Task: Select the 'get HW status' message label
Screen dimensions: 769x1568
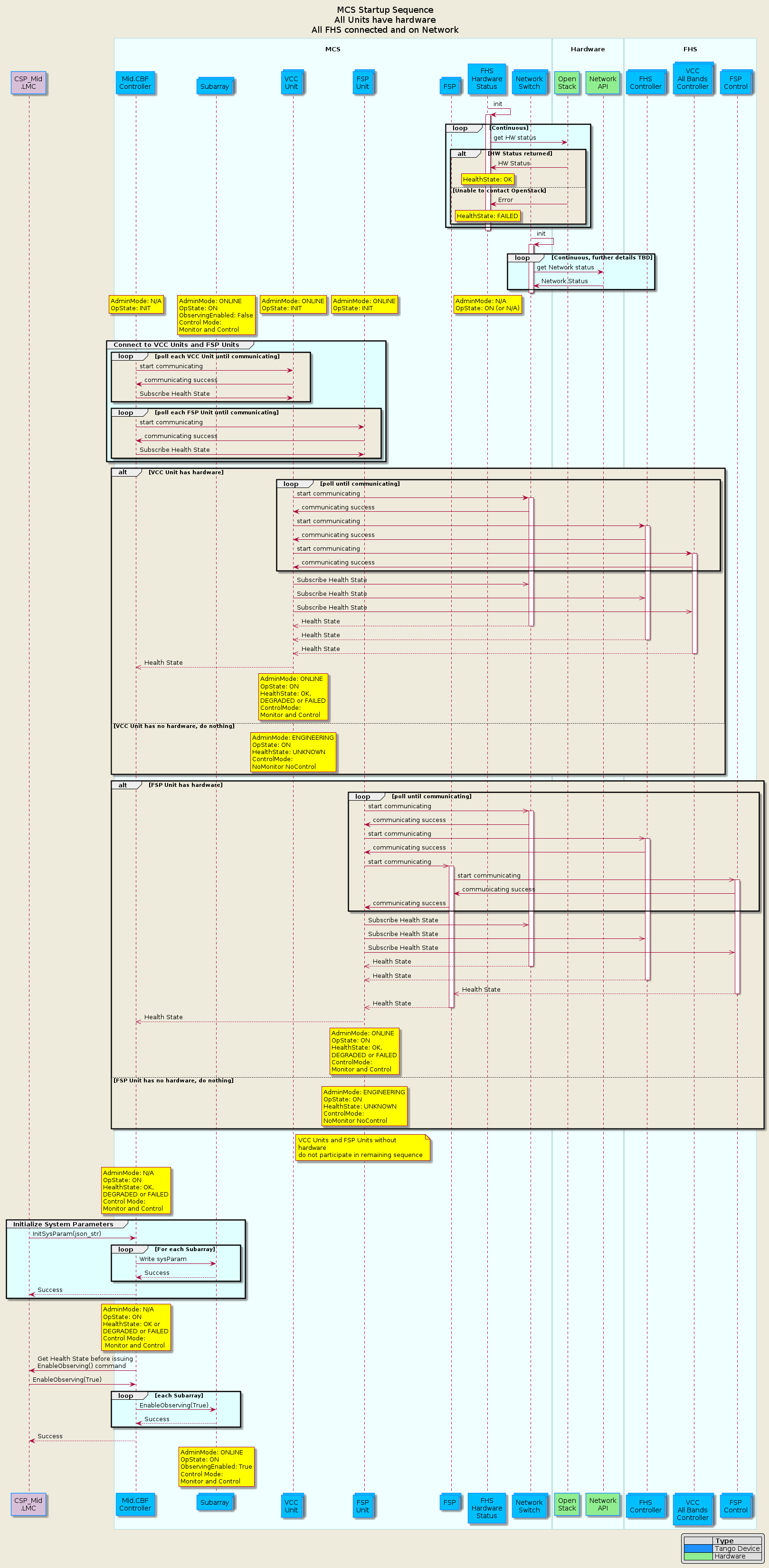Action: 515,138
